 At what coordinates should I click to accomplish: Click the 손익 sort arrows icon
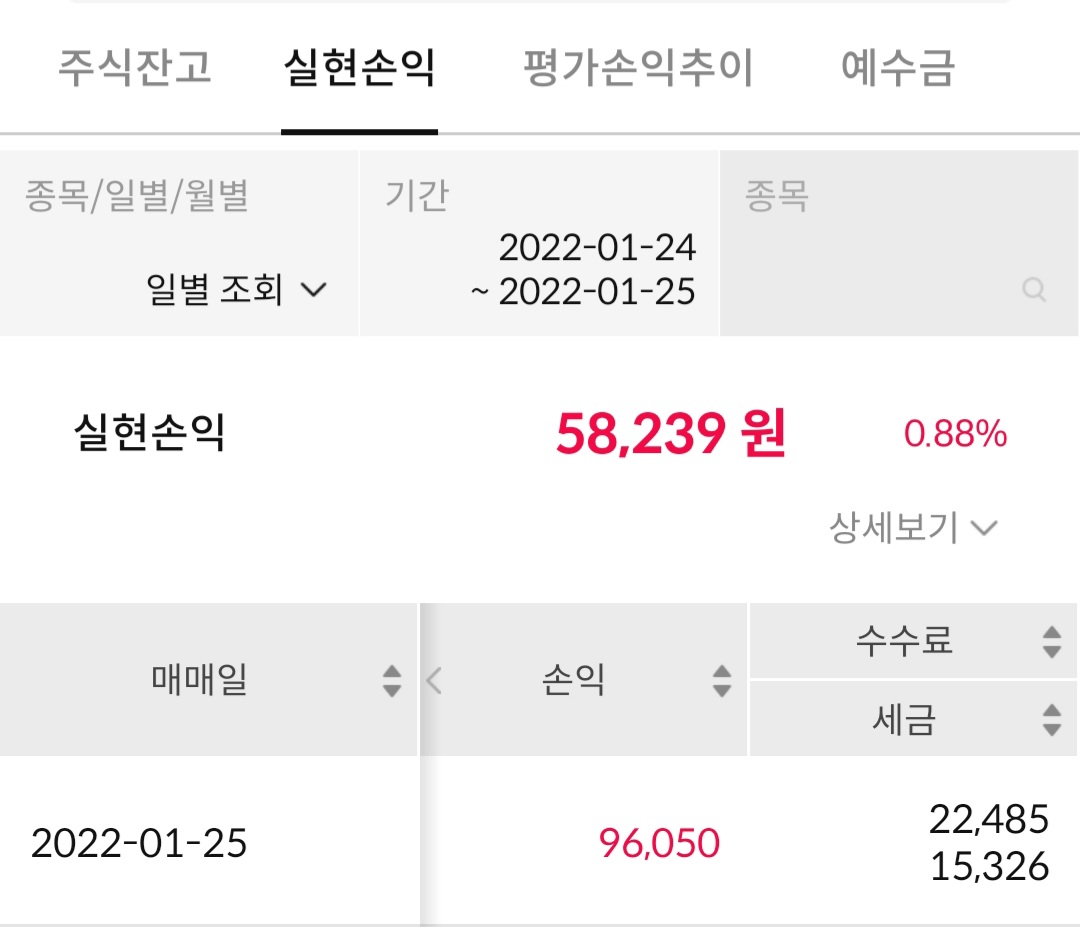click(721, 681)
